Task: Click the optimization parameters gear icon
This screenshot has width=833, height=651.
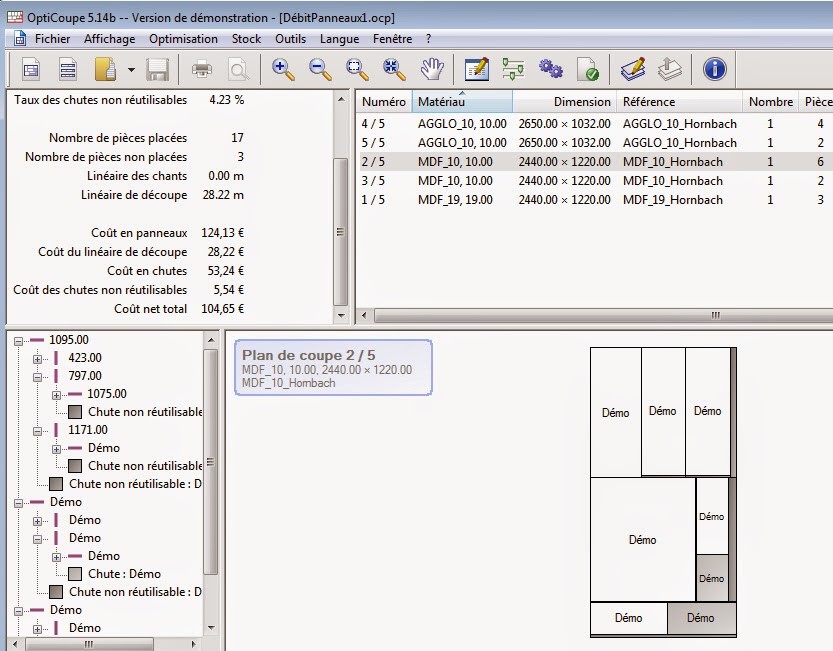Action: tap(551, 69)
